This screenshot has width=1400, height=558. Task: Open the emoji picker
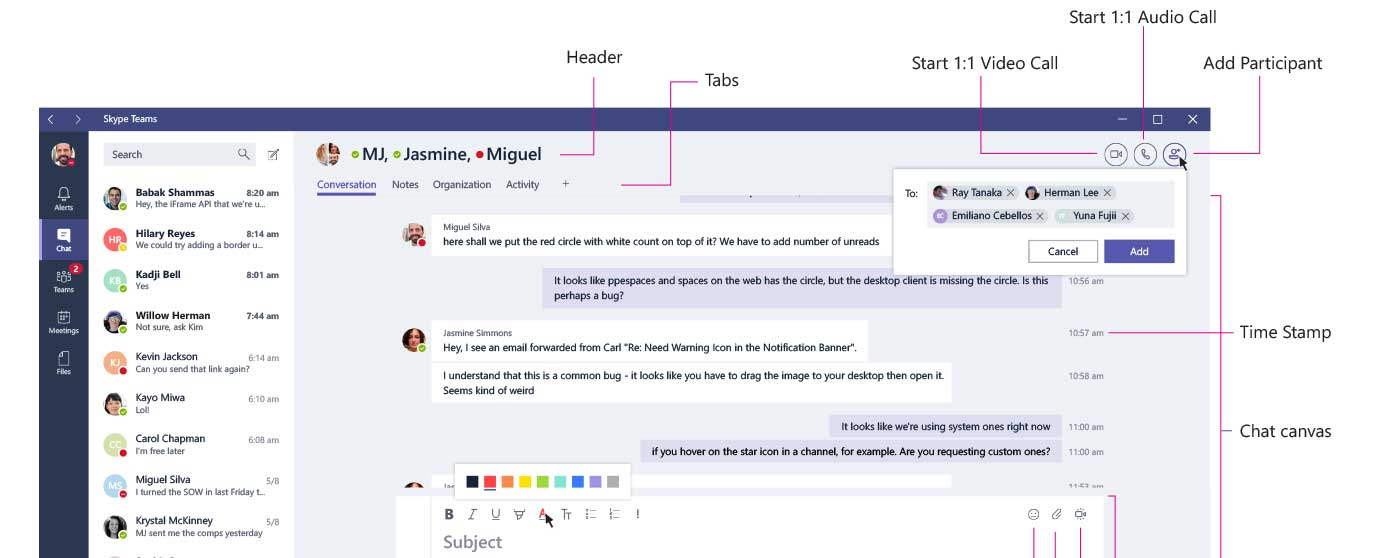pos(1033,514)
